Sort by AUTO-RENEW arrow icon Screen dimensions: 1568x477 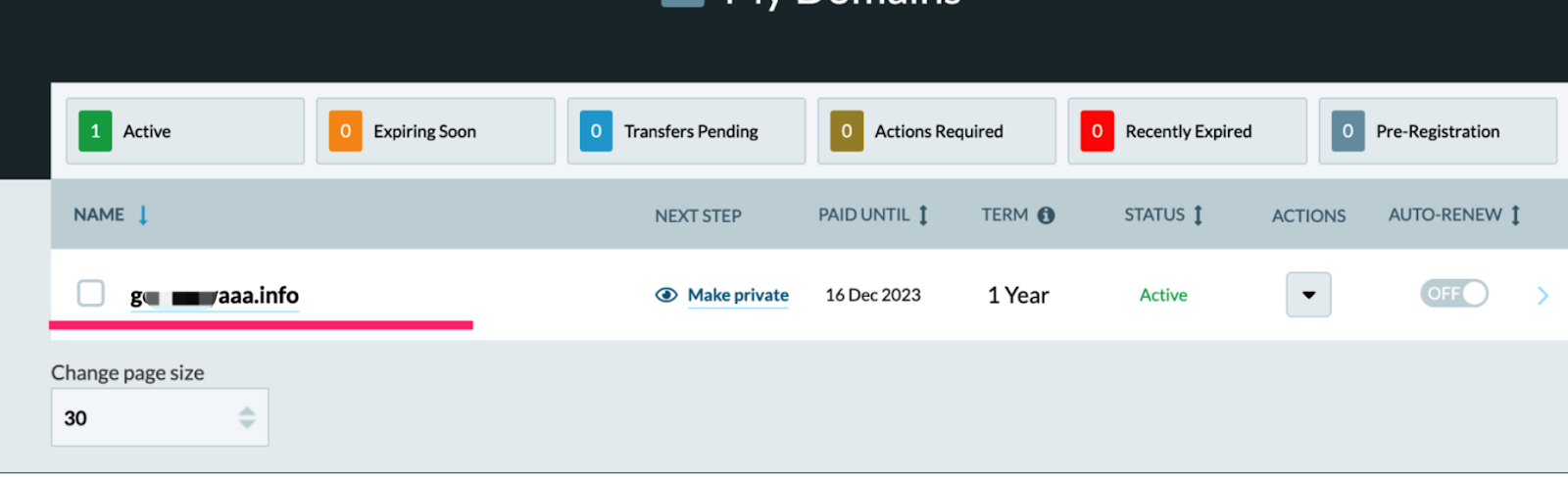click(x=1515, y=215)
